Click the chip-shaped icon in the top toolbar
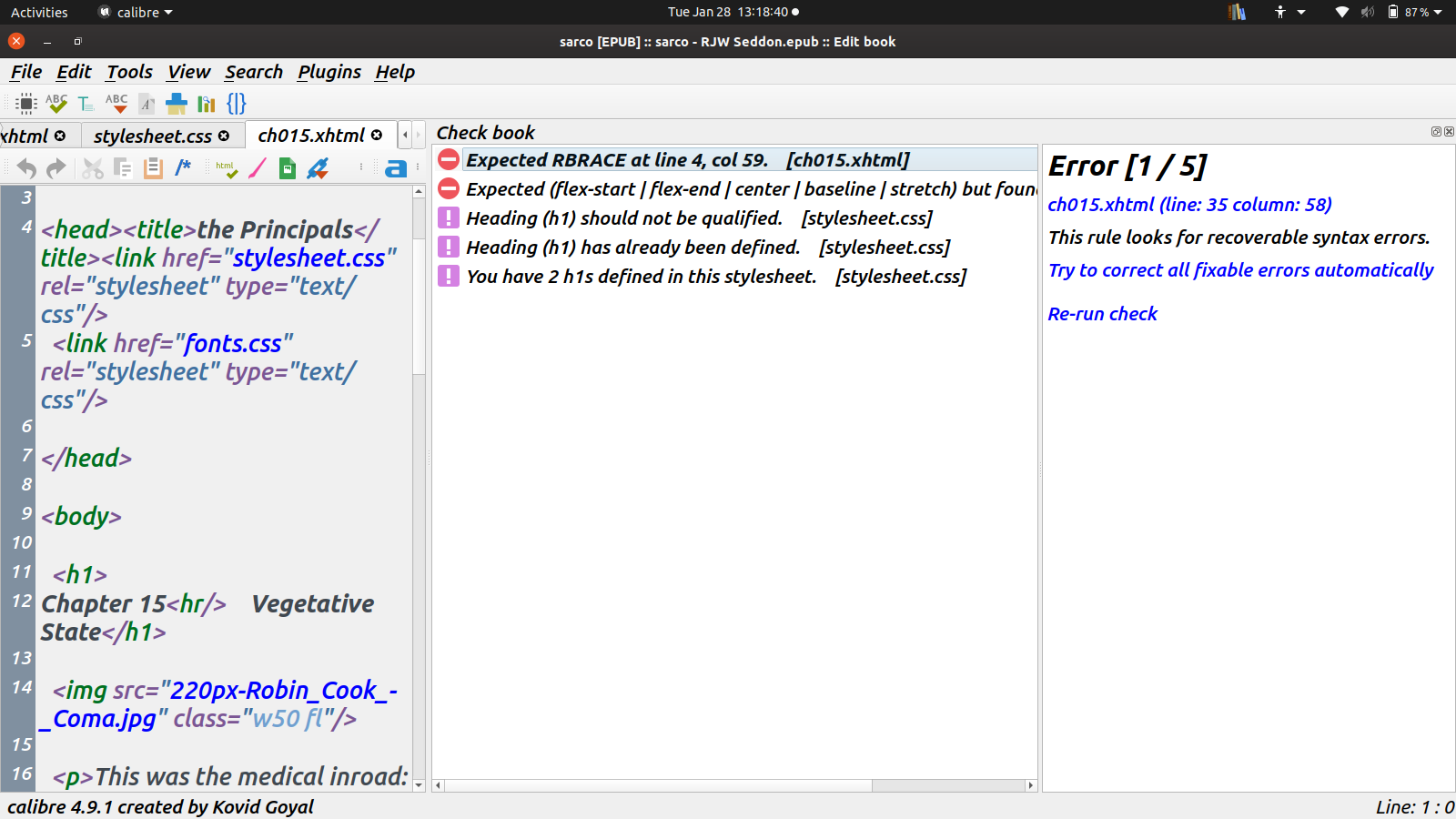This screenshot has height=819, width=1456. (27, 104)
